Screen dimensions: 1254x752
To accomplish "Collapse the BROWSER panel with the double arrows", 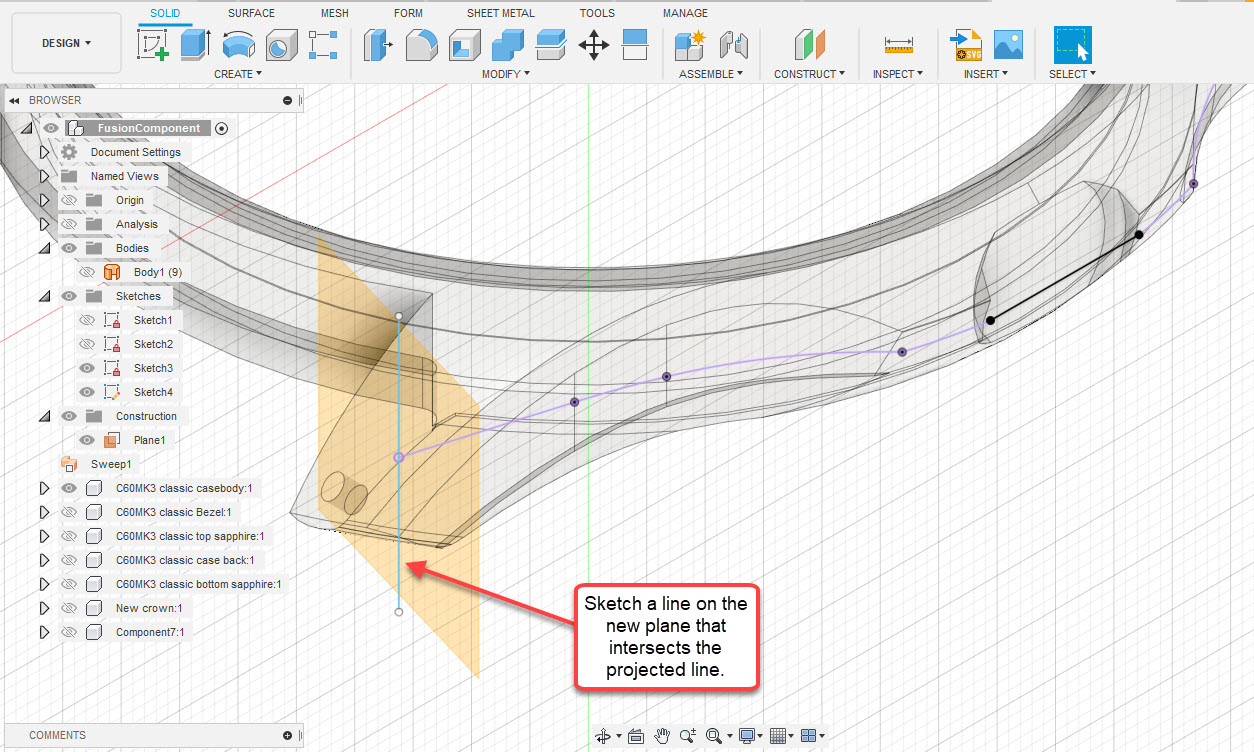I will 15,100.
